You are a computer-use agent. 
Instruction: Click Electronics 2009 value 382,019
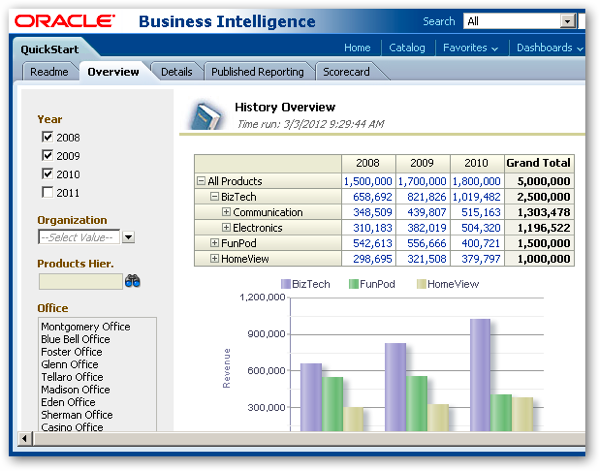427,228
